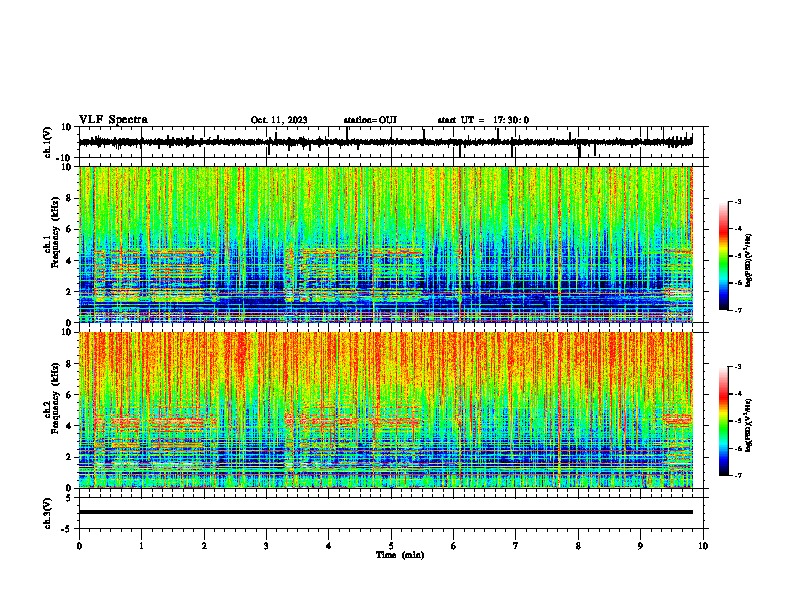Image resolution: width=792 pixels, height=612 pixels.
Task: Click the "ch.3(V)" axis label
Action: pos(48,513)
